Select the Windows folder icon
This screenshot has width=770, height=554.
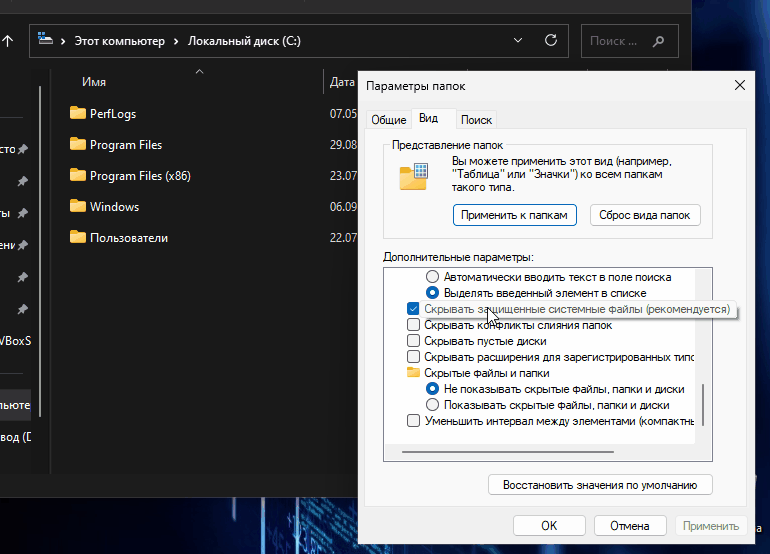pos(78,206)
